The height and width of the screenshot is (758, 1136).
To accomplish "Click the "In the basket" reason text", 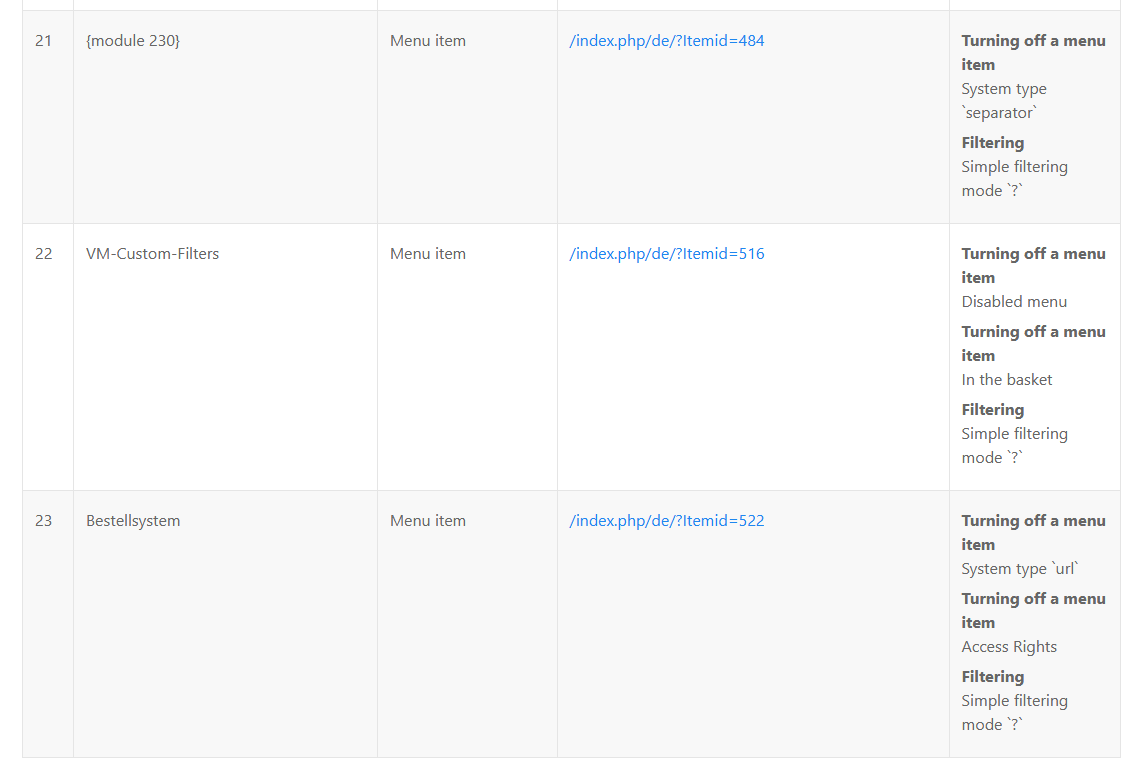I will coord(1007,380).
